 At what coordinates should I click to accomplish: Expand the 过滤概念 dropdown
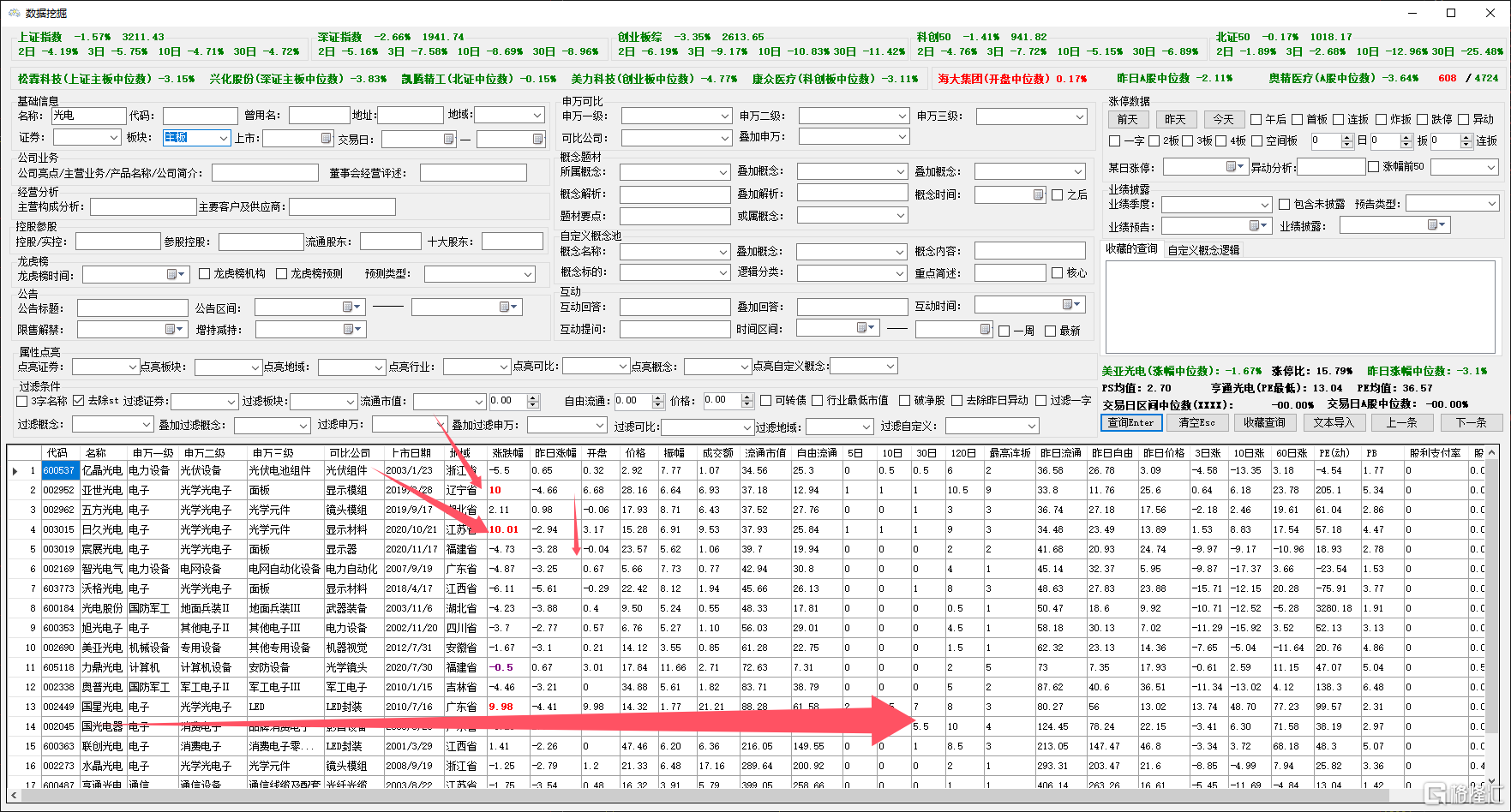click(x=146, y=425)
